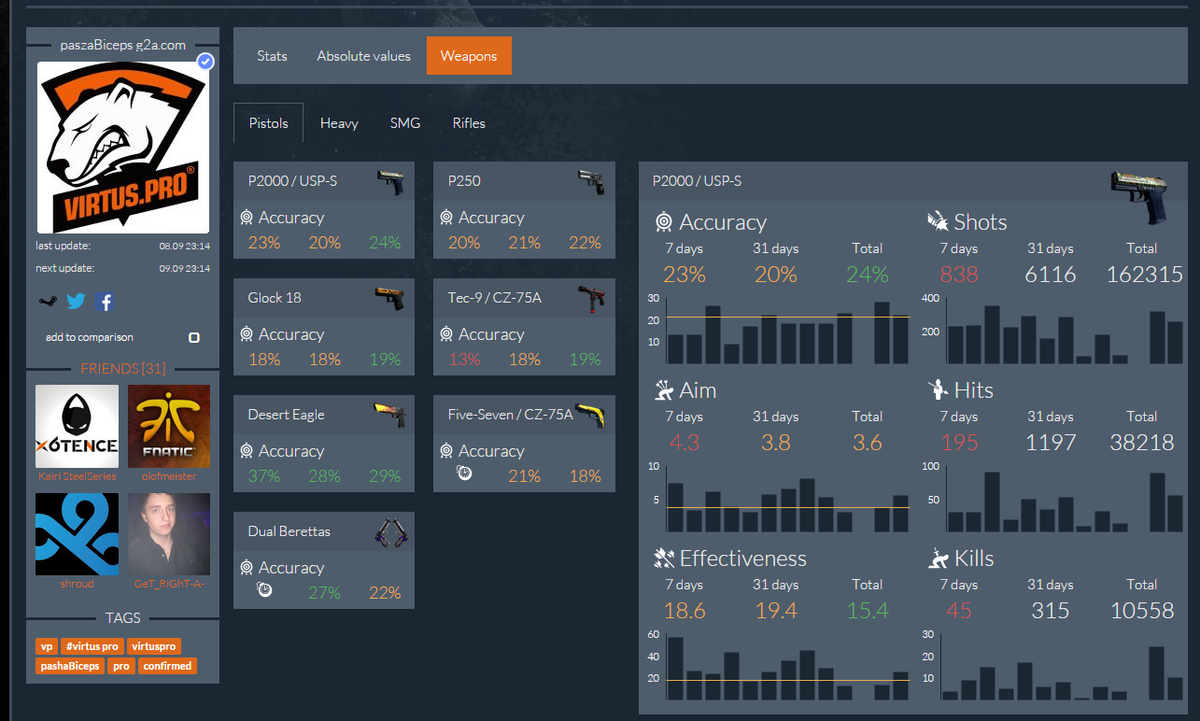The image size is (1200, 721).
Task: Open friend Kairi SteelSeries profile link
Action: tap(77, 476)
